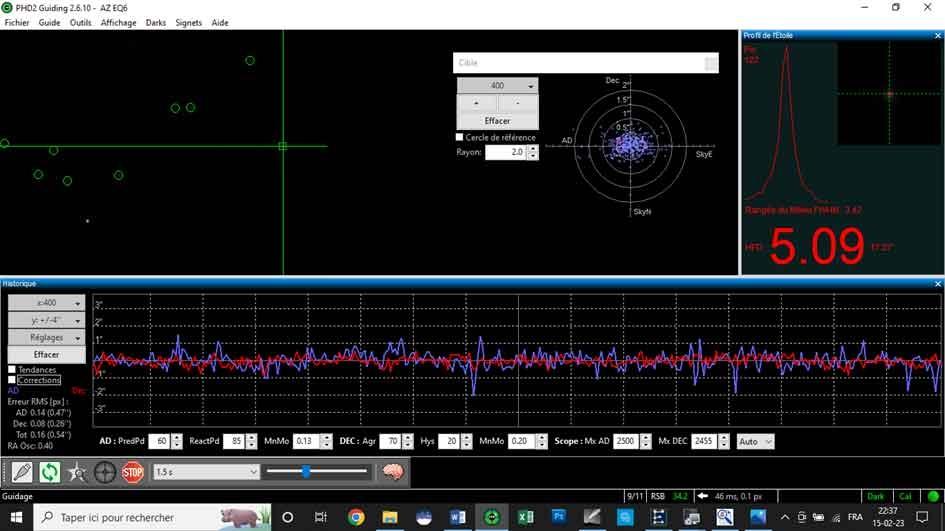This screenshot has height=531, width=945.
Task: Enable the Tendances checkbox
Action: 12,370
